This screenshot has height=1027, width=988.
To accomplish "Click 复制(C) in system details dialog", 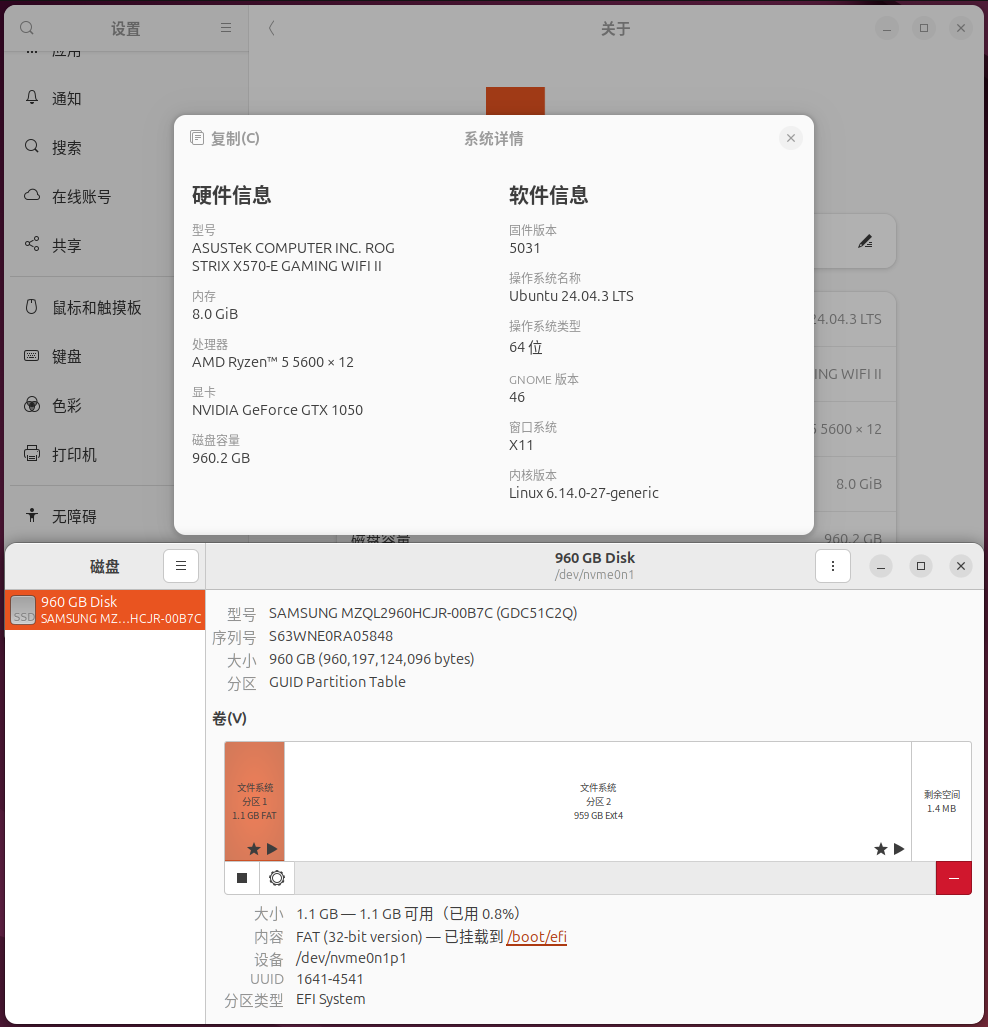I will (225, 138).
